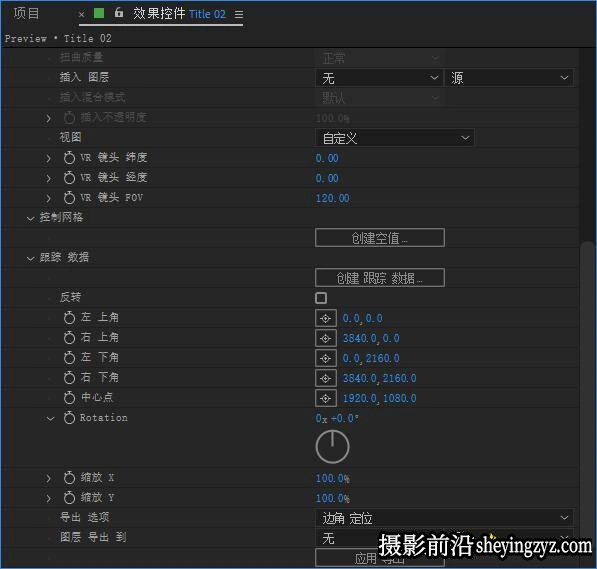Toggle stopwatch for 中心点
Screen dimensions: 597x569
pos(69,397)
